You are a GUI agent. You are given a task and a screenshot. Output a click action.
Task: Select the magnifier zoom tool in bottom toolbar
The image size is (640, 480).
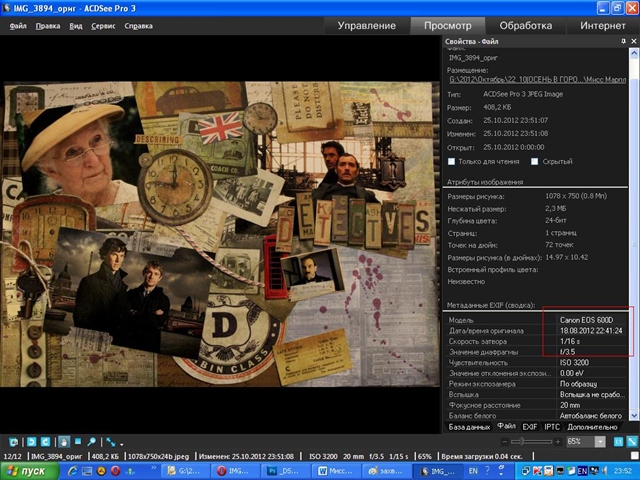pos(91,441)
